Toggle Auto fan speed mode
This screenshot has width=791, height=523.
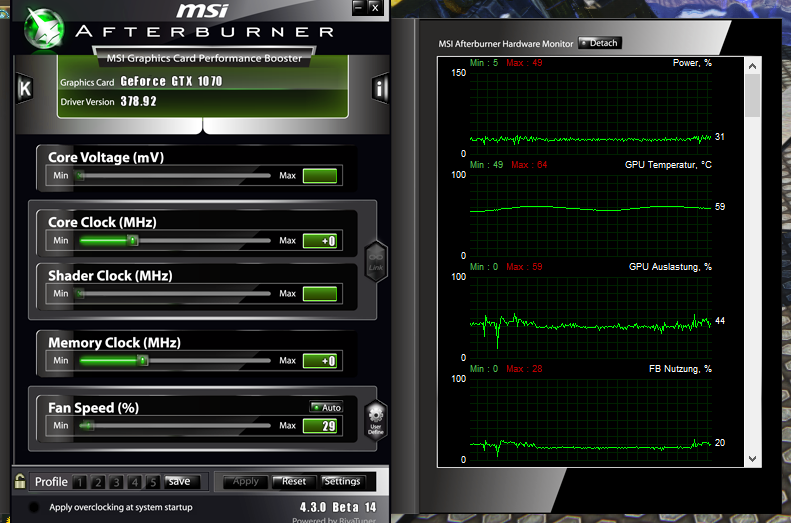[326, 407]
